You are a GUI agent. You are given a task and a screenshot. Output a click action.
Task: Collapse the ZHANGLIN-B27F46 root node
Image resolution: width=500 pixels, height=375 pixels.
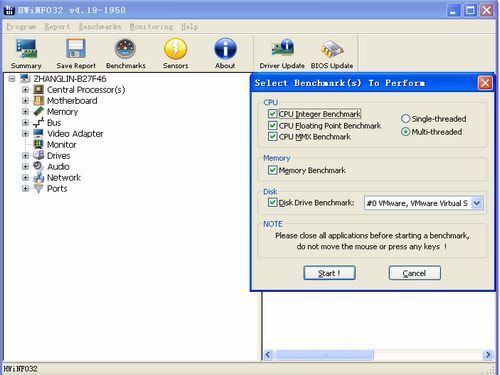click(12, 79)
